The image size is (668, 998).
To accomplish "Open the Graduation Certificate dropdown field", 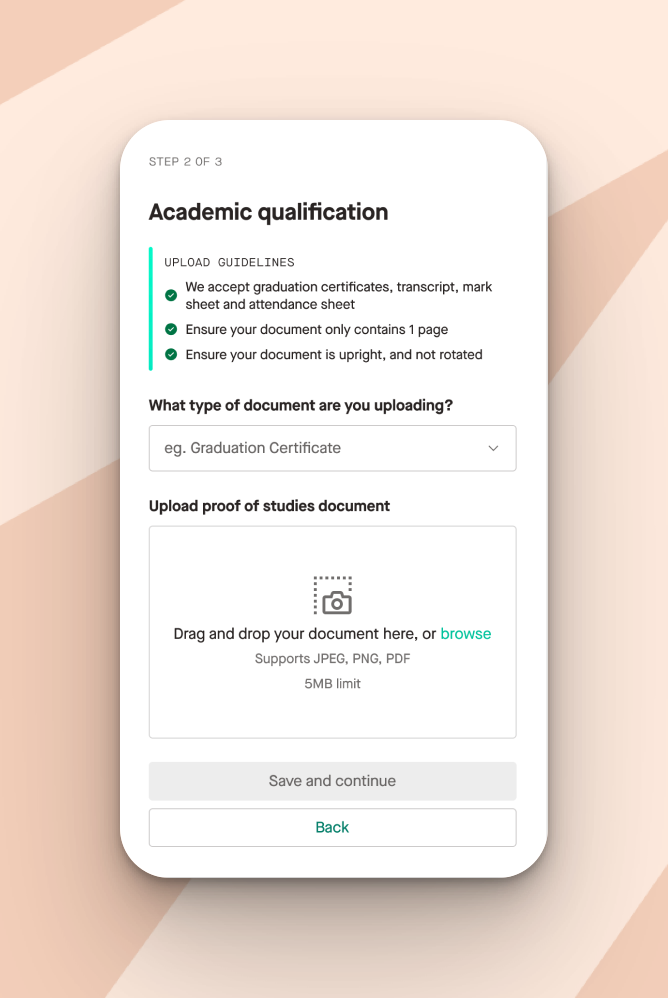I will [x=333, y=448].
